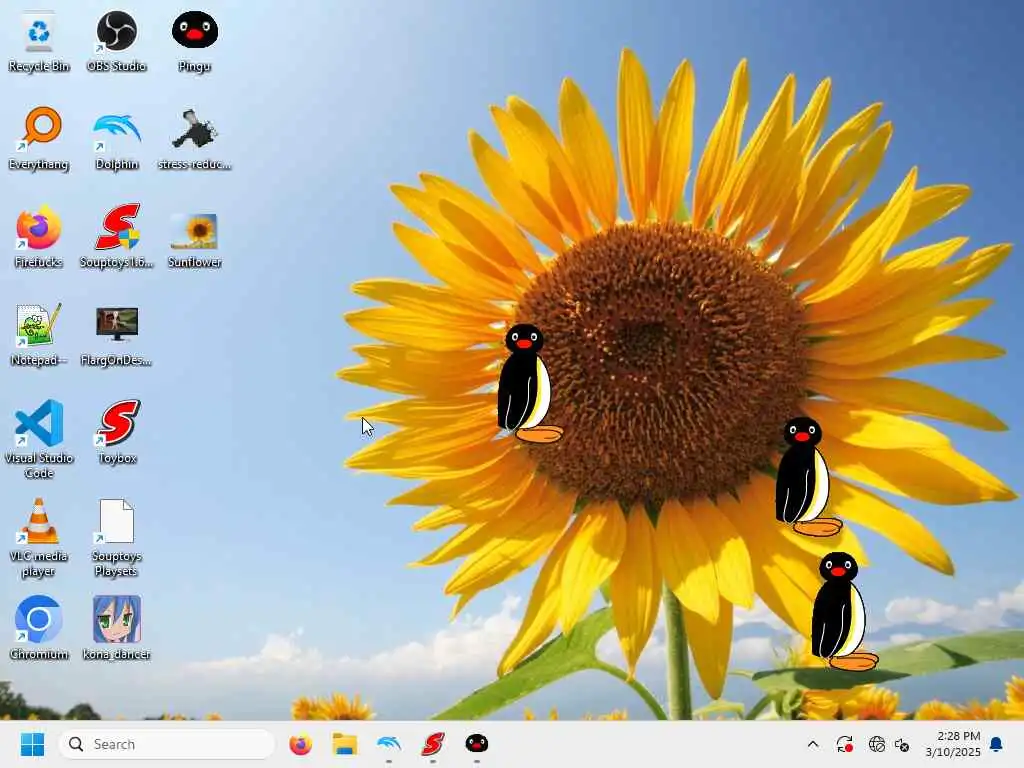This screenshot has width=1024, height=768.
Task: Click the sync status tray icon
Action: click(x=844, y=744)
